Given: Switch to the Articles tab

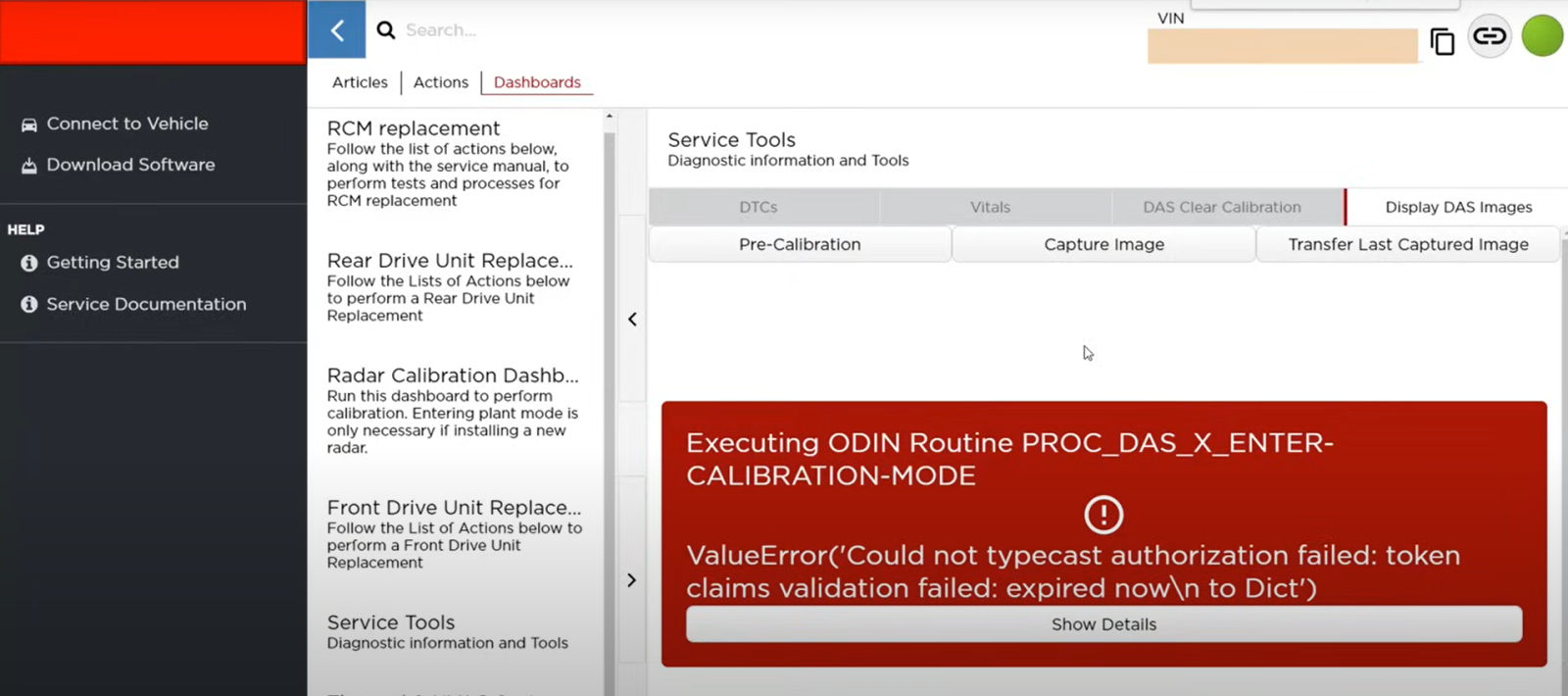Looking at the screenshot, I should pos(360,82).
